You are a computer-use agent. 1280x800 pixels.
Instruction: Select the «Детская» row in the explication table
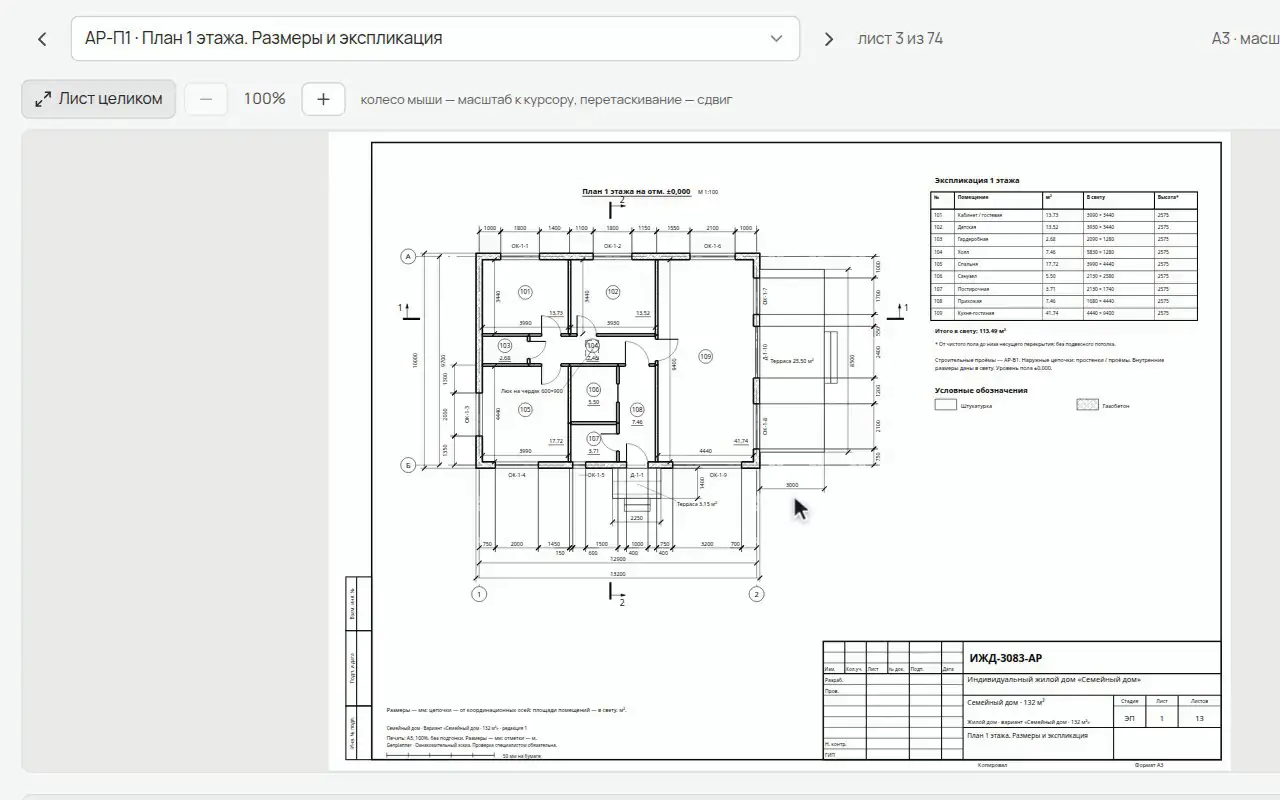pos(1064,227)
